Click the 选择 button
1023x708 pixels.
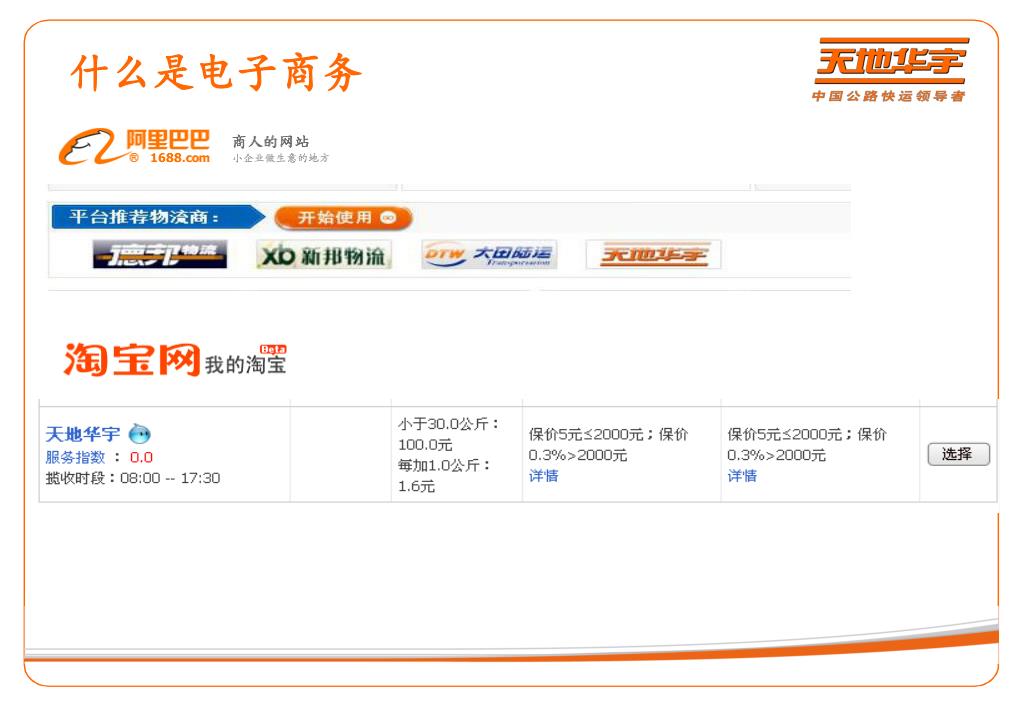pyautogui.click(x=958, y=454)
